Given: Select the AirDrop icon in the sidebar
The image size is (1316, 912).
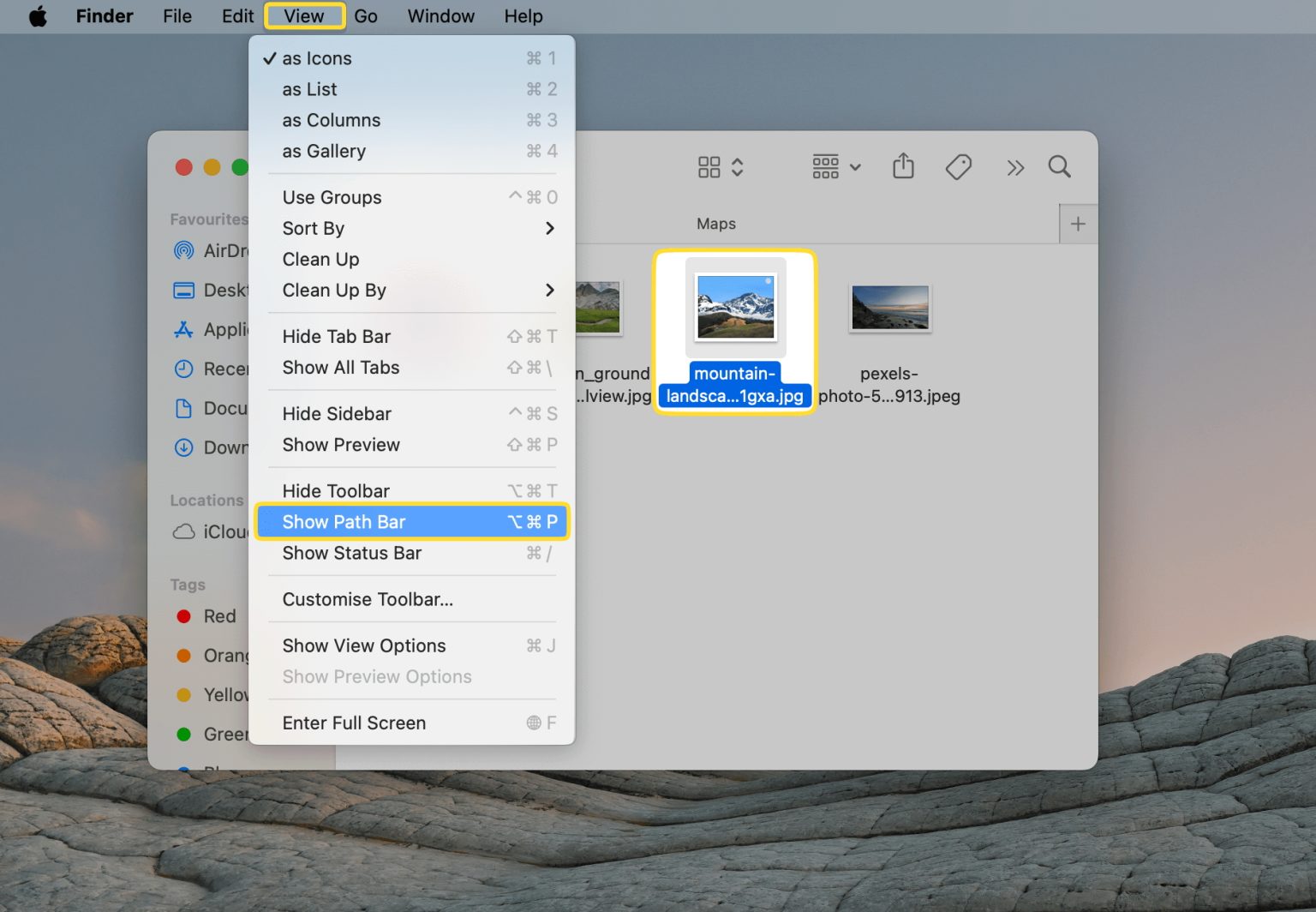Looking at the screenshot, I should (184, 250).
